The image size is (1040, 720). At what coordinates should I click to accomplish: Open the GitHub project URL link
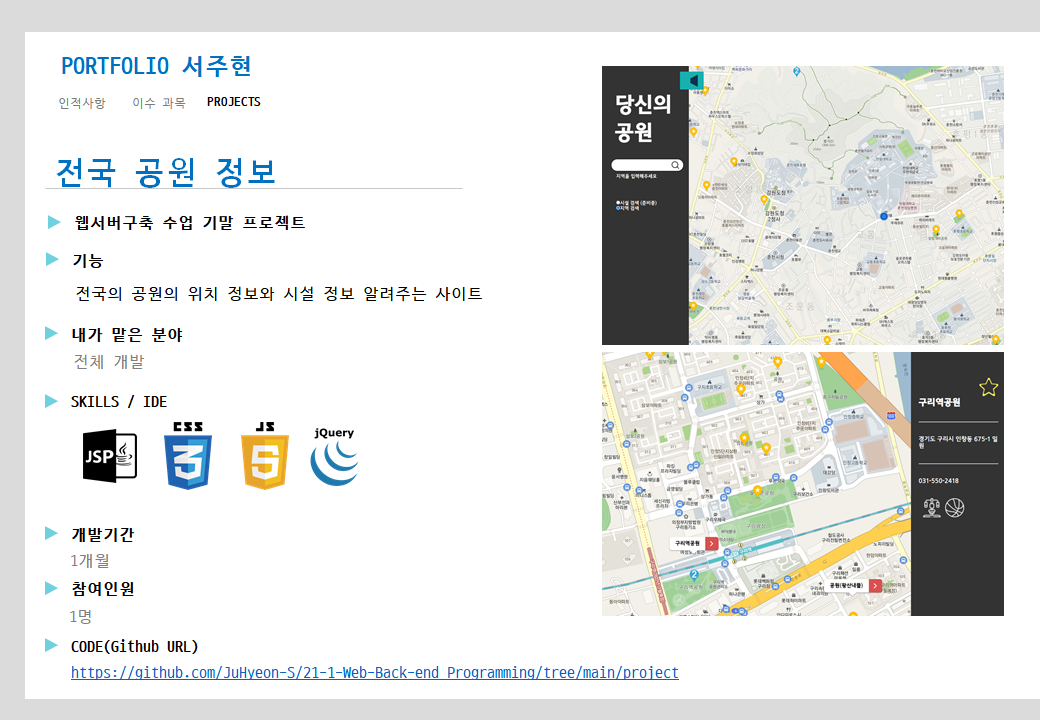click(x=375, y=672)
